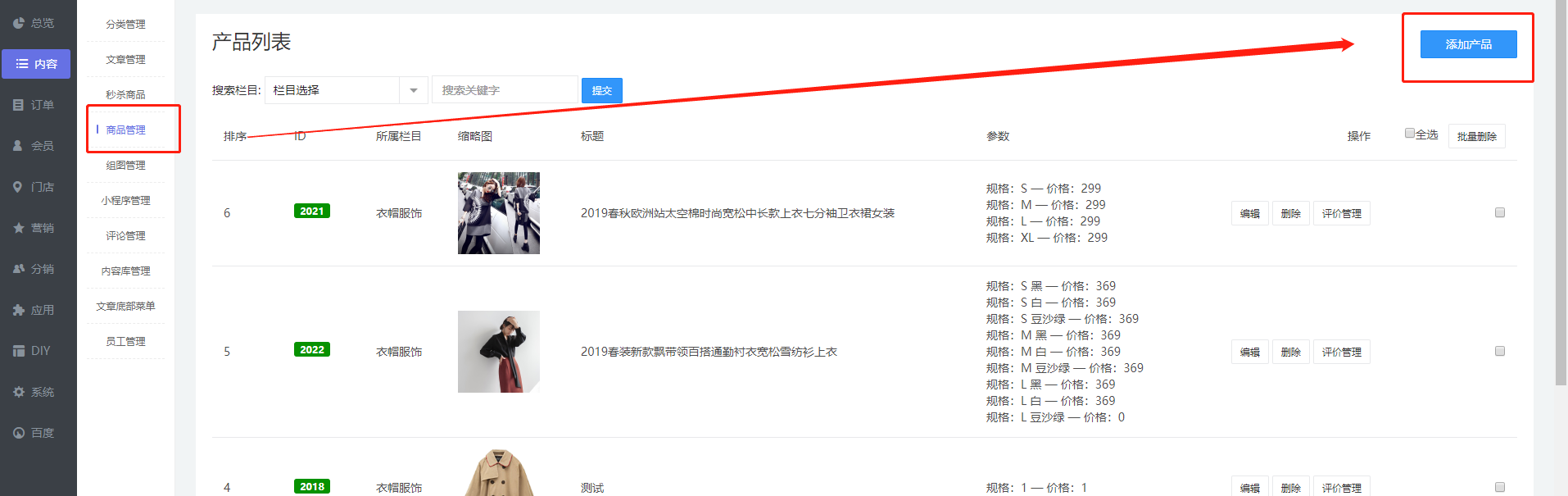1568x496 pixels.
Task: Click the 产品列表 page heading
Action: point(252,42)
